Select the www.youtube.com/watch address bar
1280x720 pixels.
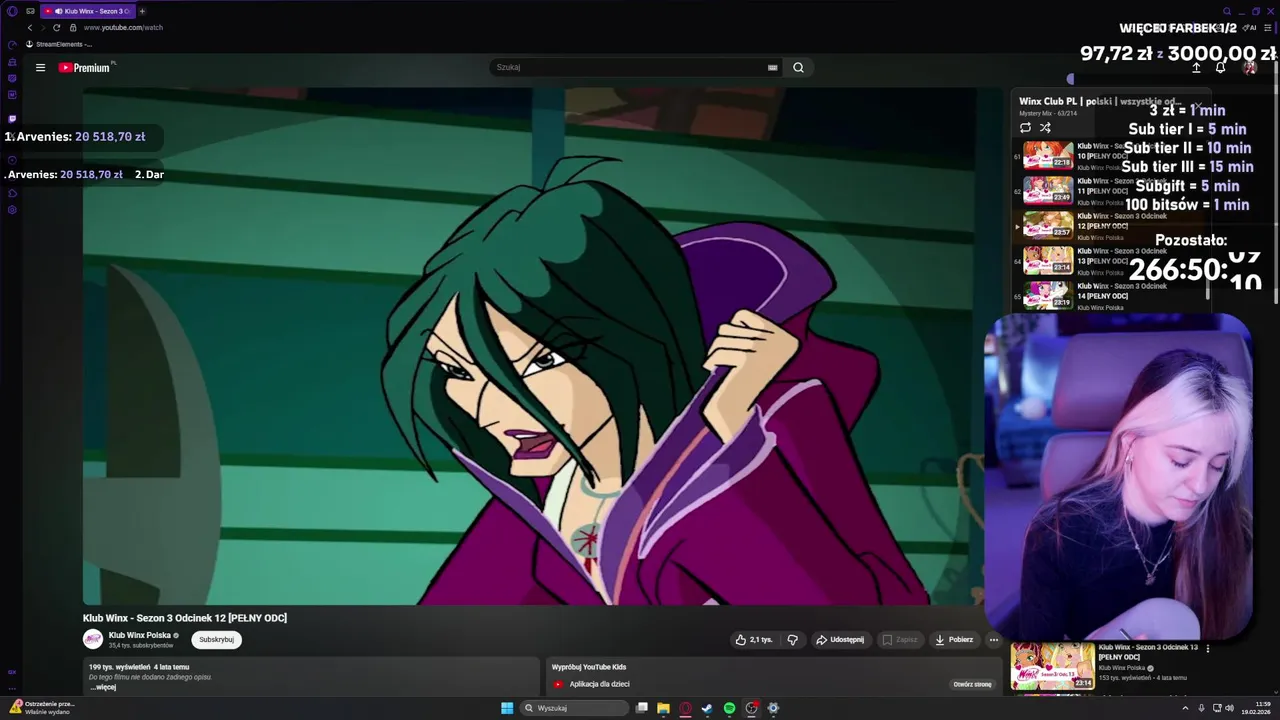coord(123,27)
